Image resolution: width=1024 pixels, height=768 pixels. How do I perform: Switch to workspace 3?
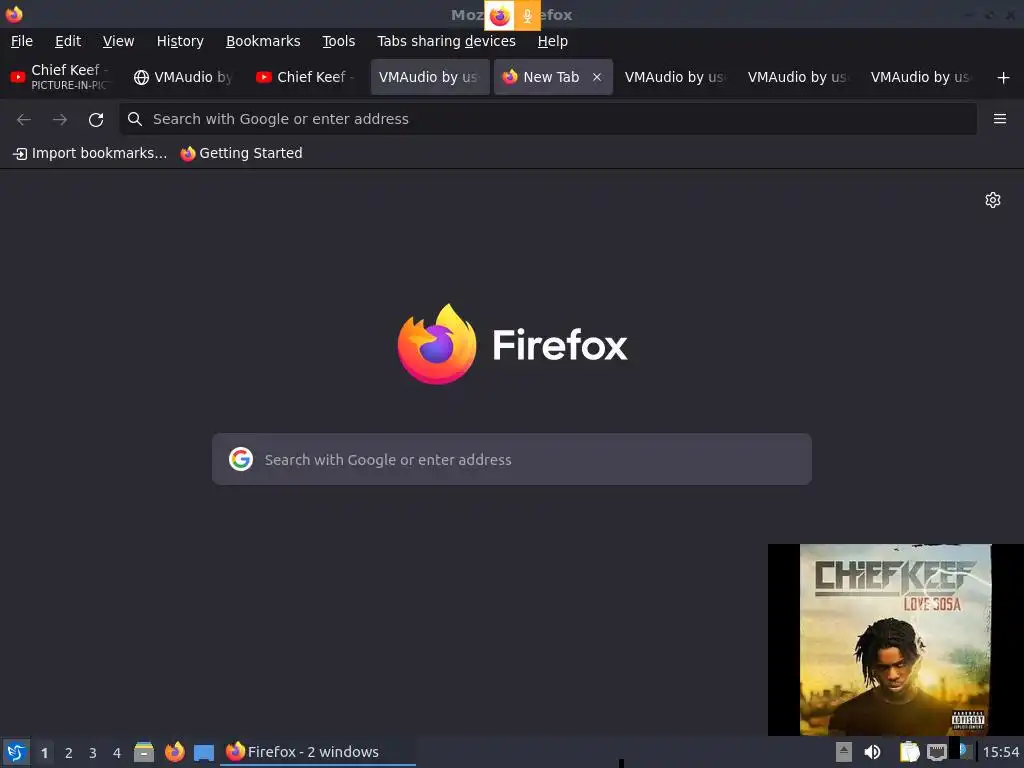(x=93, y=753)
